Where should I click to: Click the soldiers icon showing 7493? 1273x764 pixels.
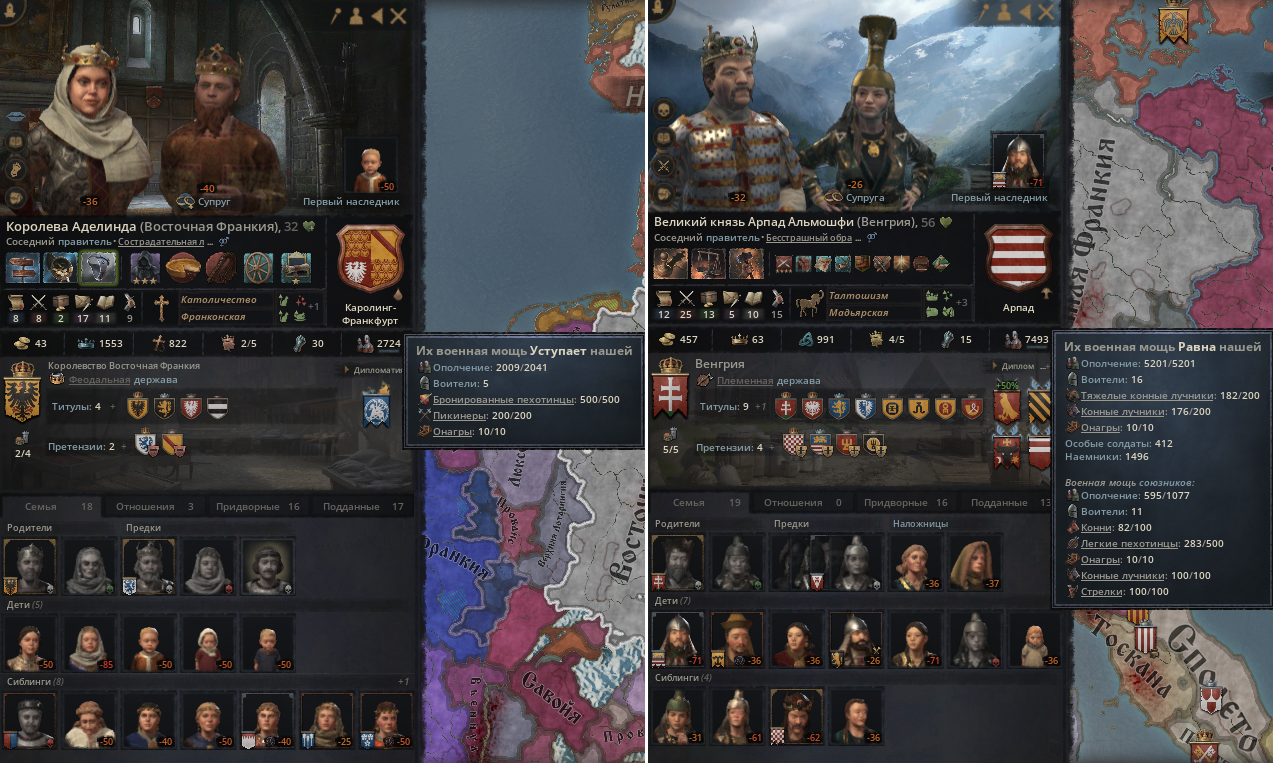[1015, 340]
